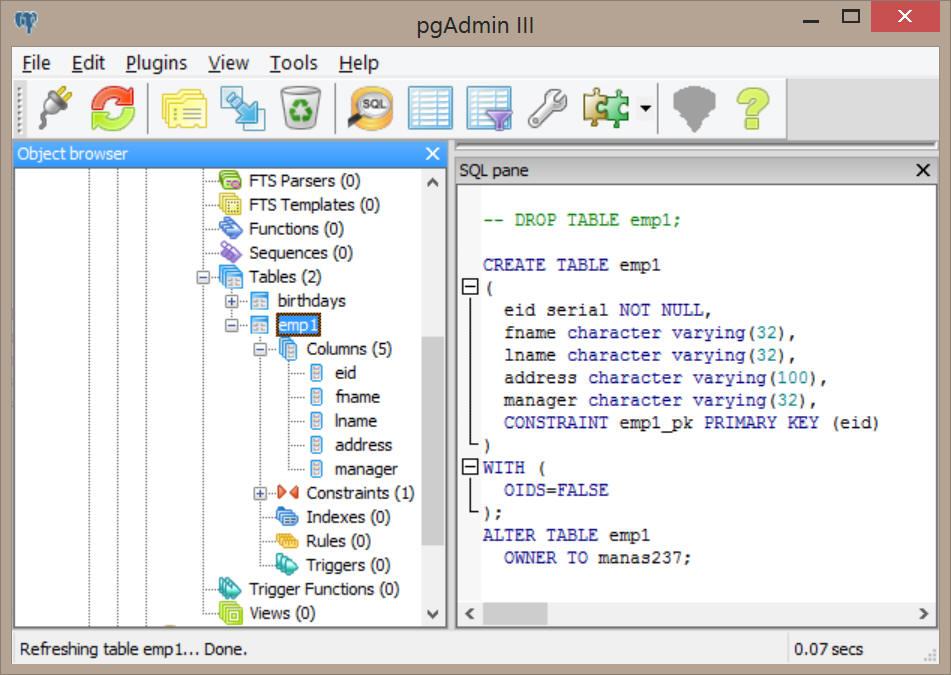
Task: Collapse the emp1 table node
Action: click(232, 326)
